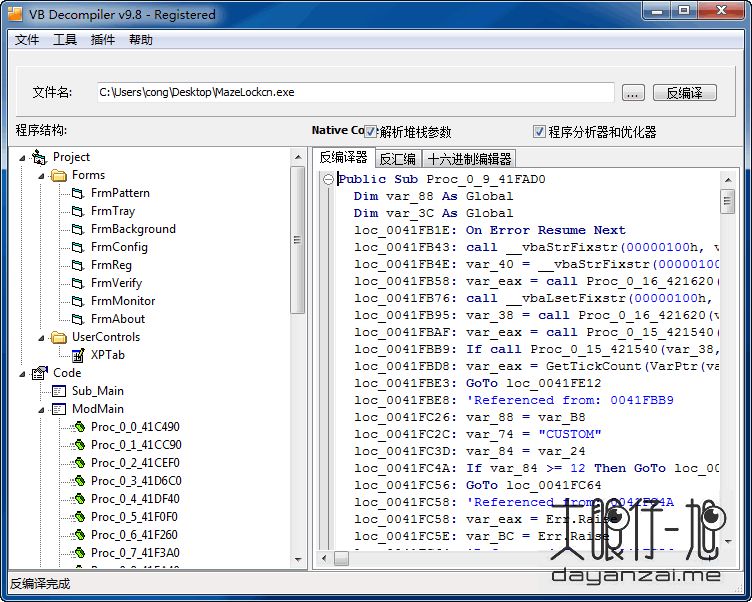Toggle the 解析堆栈参数 checkbox
752x602 pixels.
click(370, 131)
